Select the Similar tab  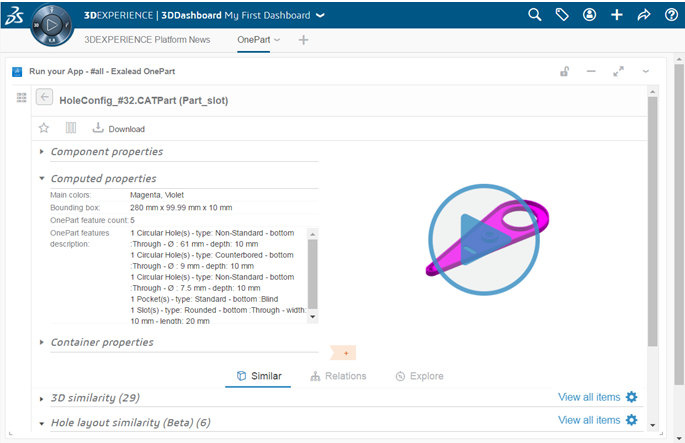(x=259, y=376)
